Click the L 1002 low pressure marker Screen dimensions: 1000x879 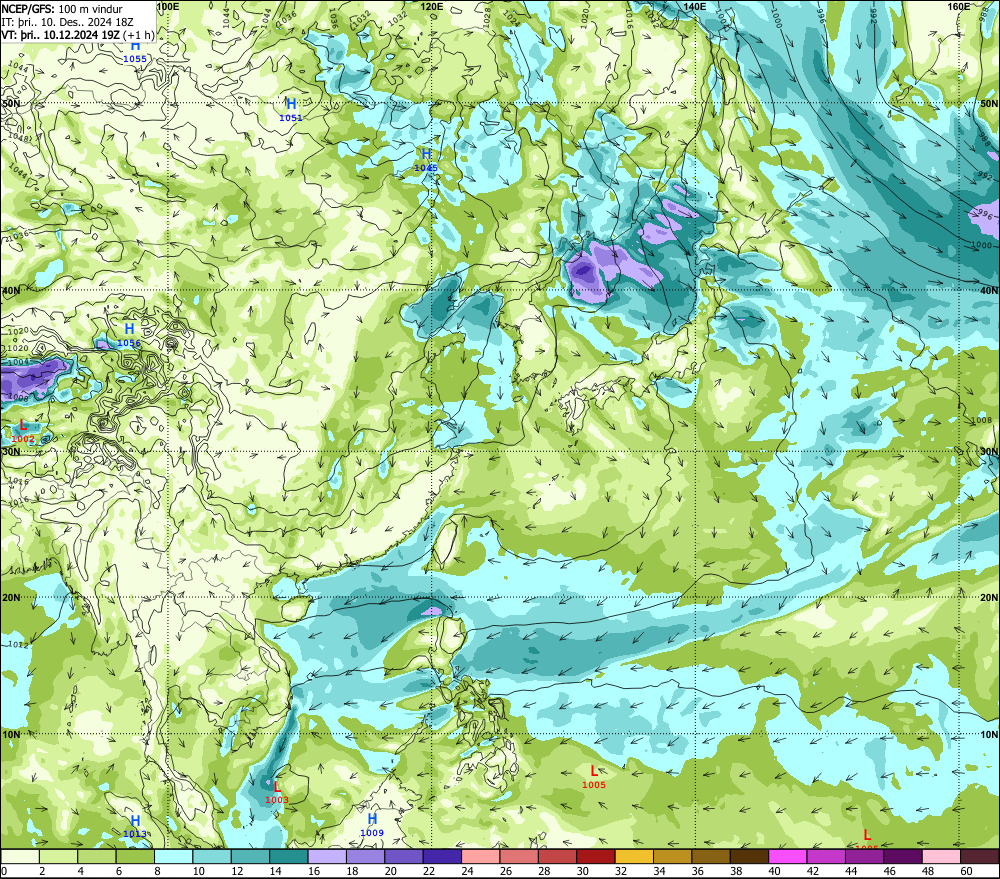[x=23, y=431]
